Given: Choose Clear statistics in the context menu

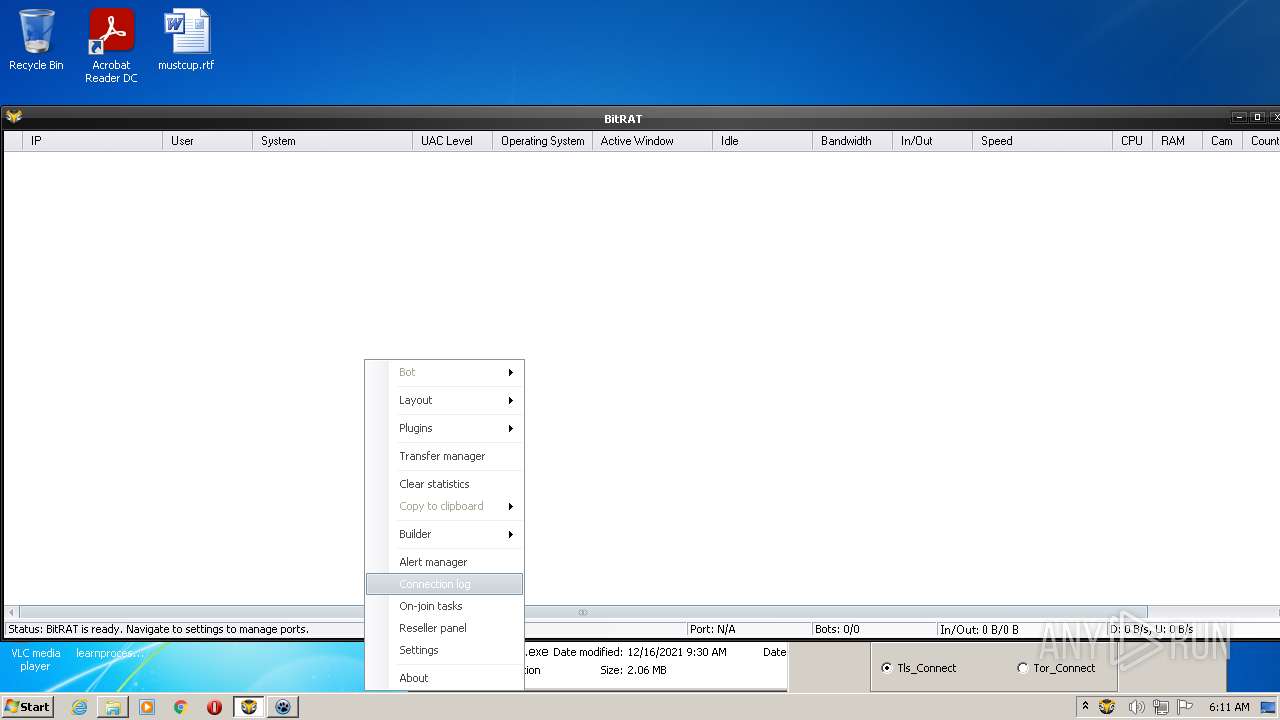Looking at the screenshot, I should (x=445, y=484).
